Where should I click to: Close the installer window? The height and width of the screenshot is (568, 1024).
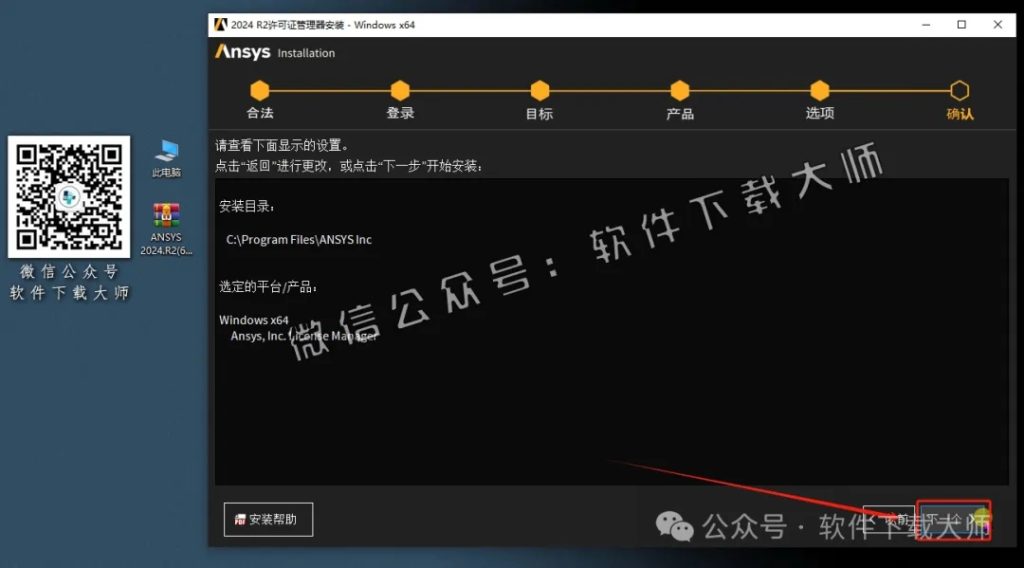coord(997,25)
